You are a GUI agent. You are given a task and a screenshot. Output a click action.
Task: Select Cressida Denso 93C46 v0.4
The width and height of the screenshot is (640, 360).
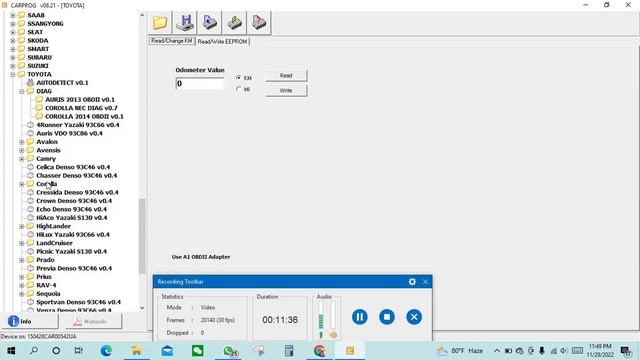pyautogui.click(x=77, y=192)
